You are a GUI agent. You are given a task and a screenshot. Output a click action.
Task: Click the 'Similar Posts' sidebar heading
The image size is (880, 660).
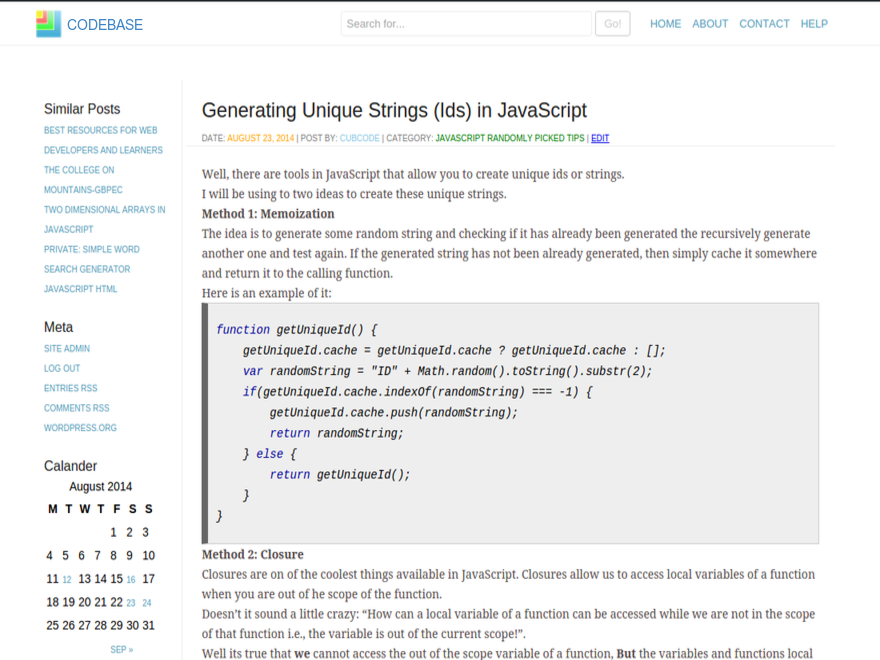(82, 109)
